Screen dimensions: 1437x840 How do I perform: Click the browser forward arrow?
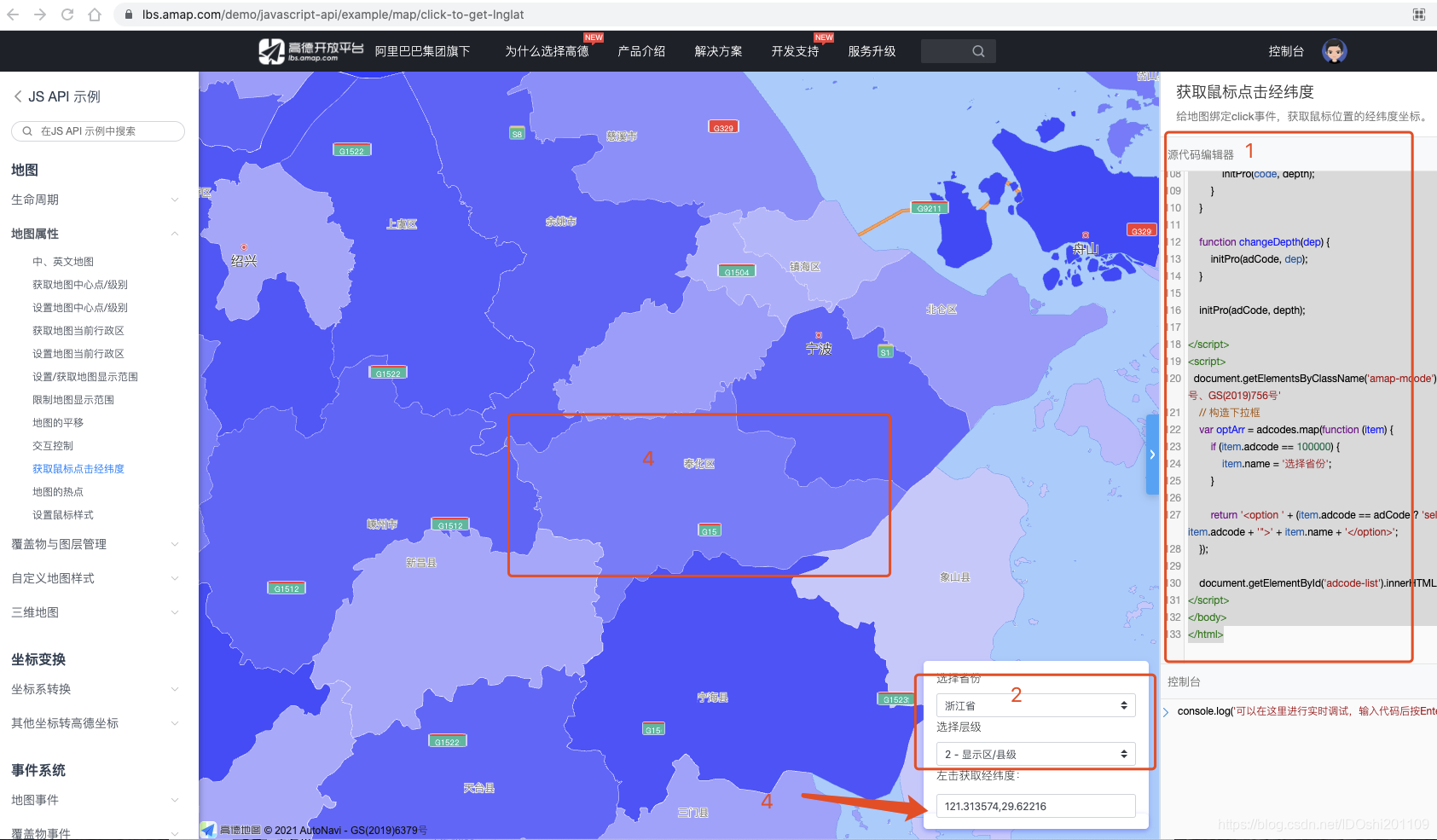40,14
